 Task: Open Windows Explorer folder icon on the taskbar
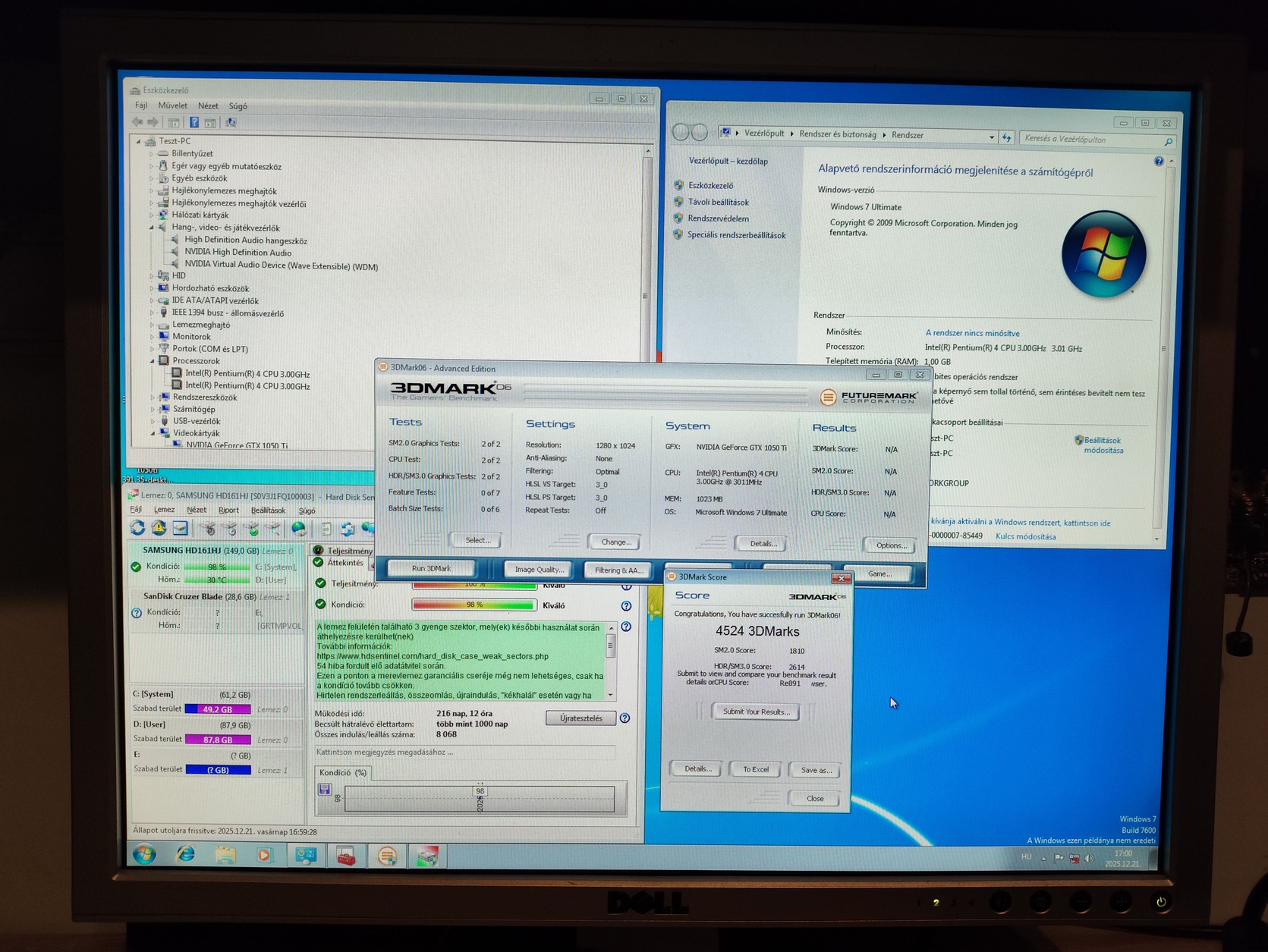coord(225,856)
